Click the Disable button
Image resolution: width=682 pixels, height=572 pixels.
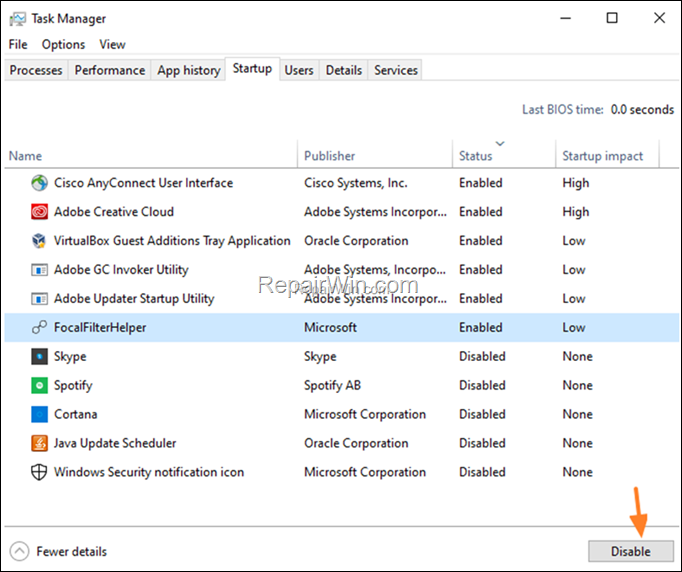point(631,552)
